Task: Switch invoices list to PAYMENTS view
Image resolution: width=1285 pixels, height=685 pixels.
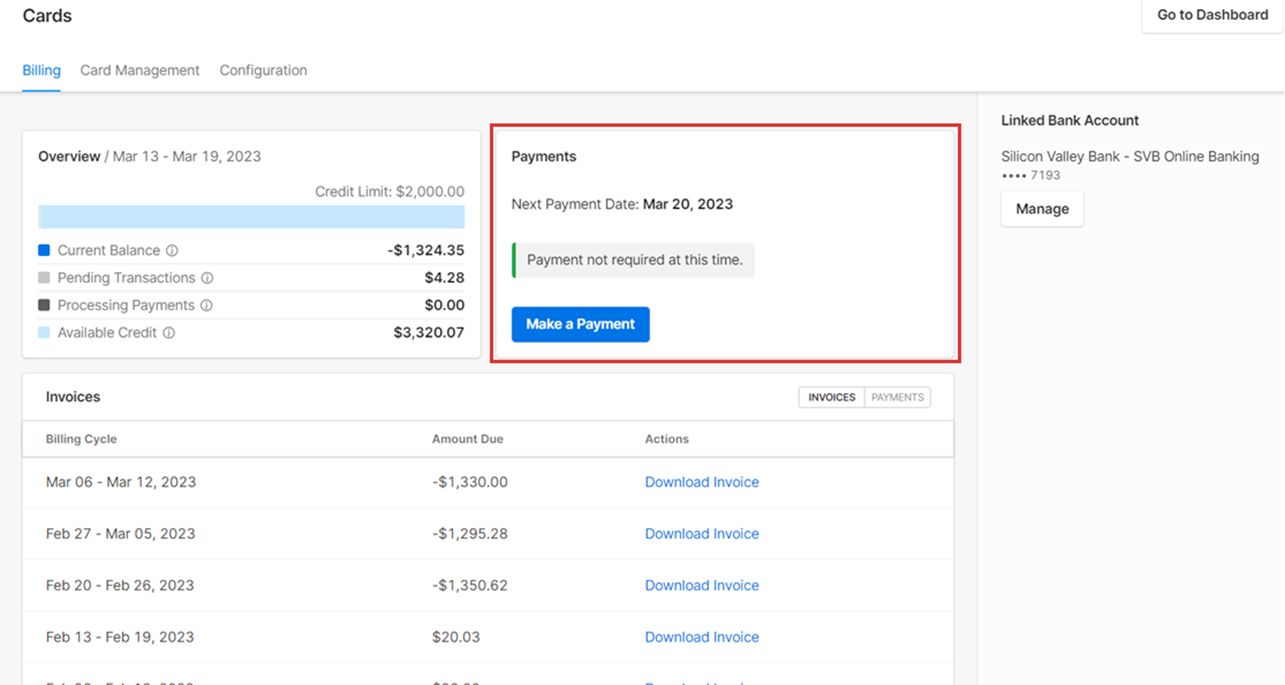Action: pyautogui.click(x=897, y=397)
